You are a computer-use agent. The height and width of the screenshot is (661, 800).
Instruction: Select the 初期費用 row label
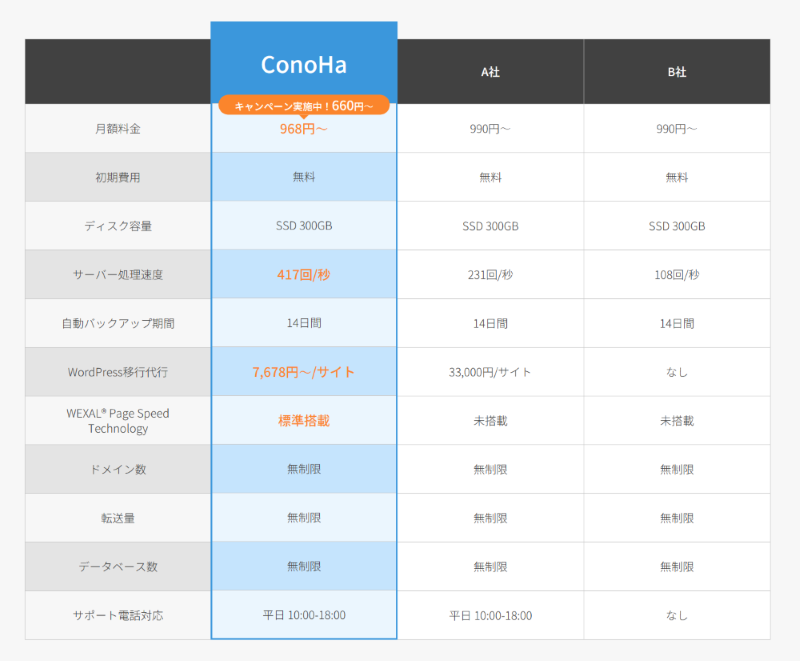(x=118, y=177)
